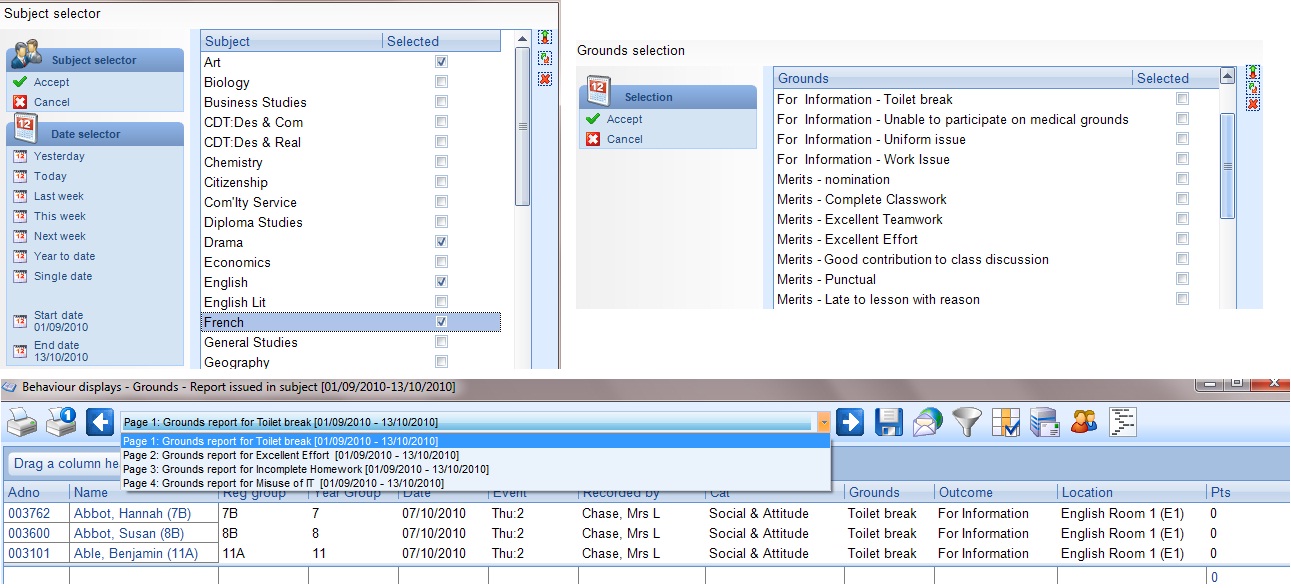Image resolution: width=1291 pixels, height=588 pixels.
Task: Select Page 1: Grounds report for Toilet break option
Action: (475, 441)
